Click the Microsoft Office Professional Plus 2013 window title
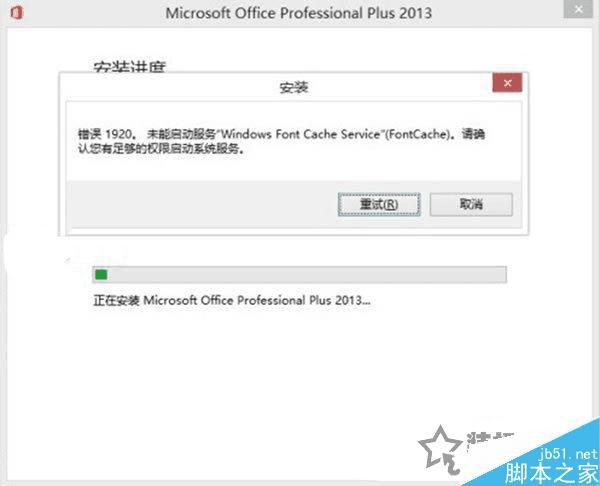The image size is (600, 486). (298, 13)
